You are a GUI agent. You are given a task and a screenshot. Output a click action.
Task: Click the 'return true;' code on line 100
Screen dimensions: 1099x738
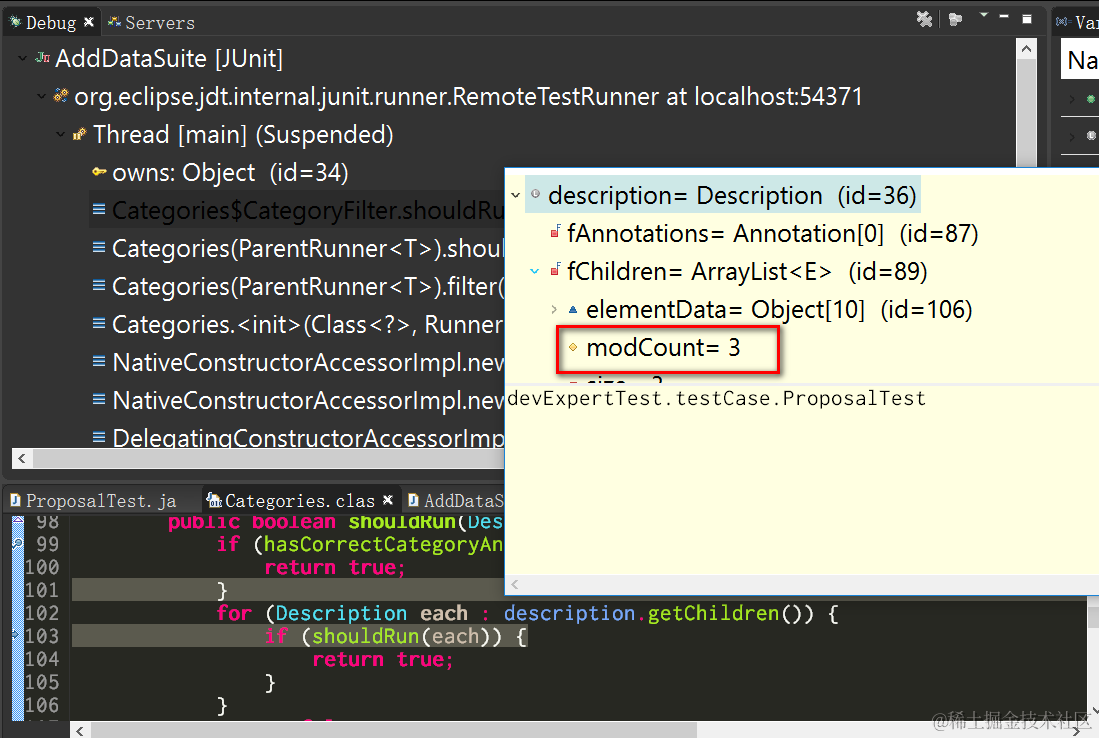335,567
